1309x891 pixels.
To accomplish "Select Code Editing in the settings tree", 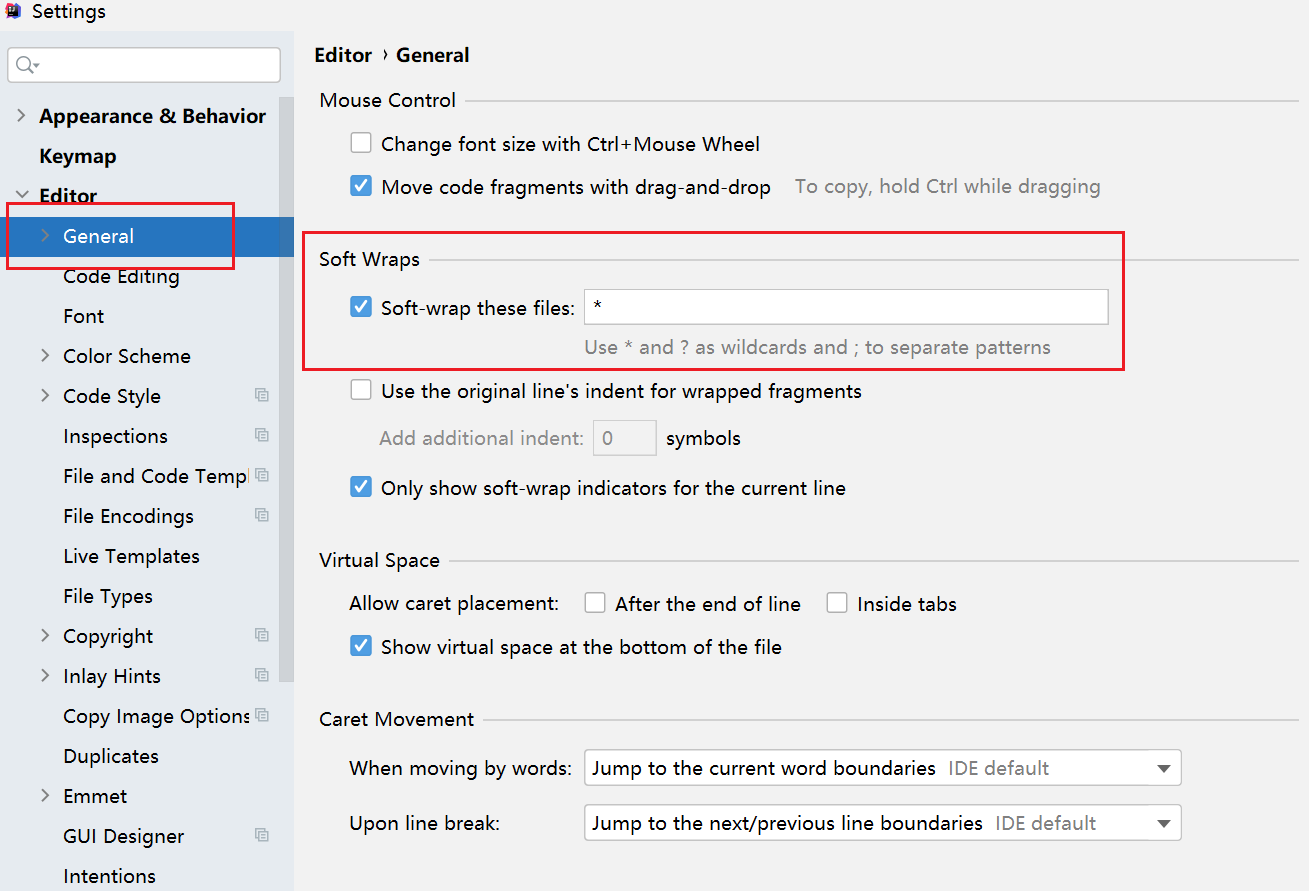I will pyautogui.click(x=121, y=276).
